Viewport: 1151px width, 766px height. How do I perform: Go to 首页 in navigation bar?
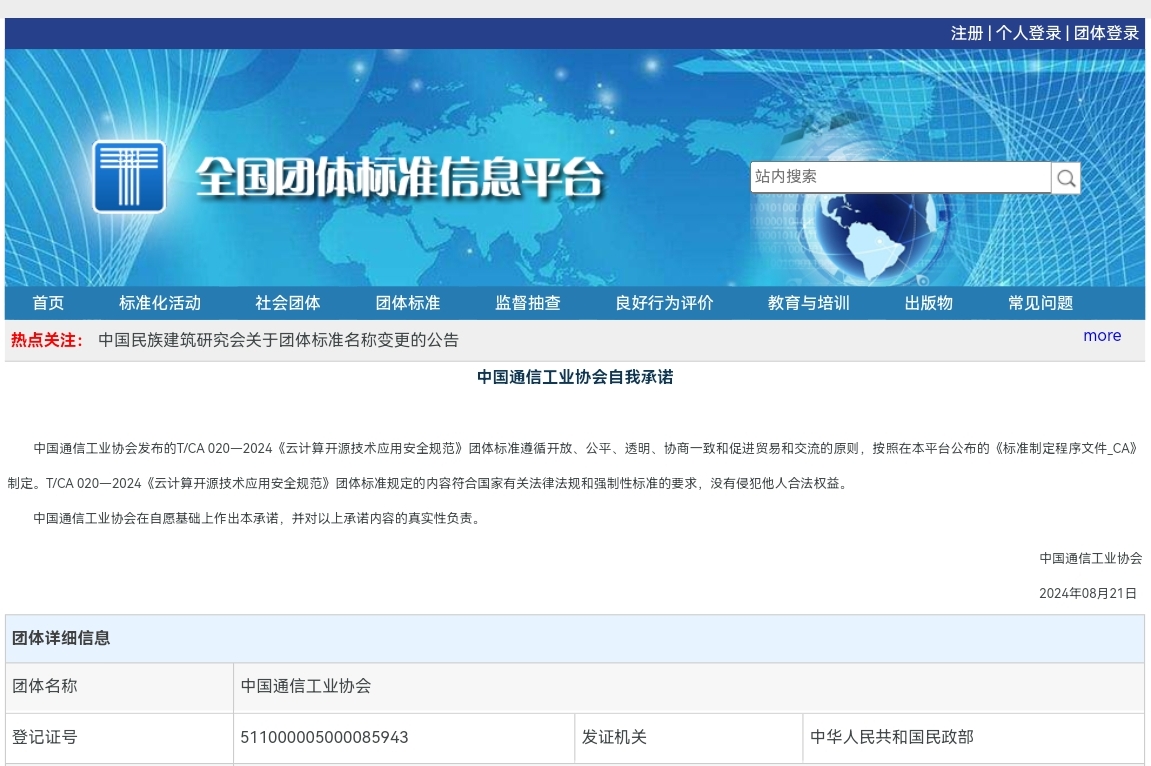(x=48, y=303)
